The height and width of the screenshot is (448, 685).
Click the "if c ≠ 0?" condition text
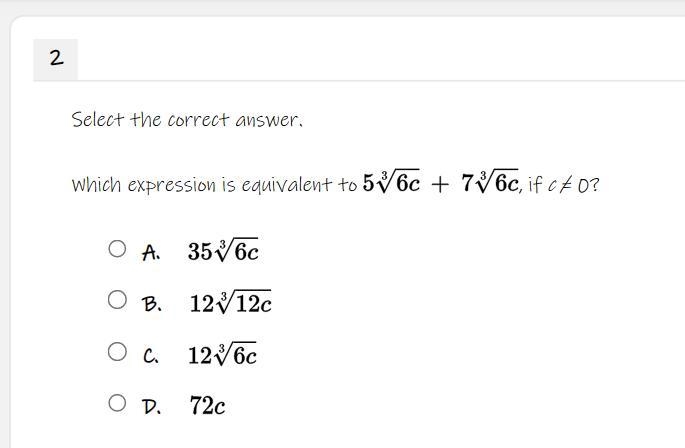pos(564,184)
